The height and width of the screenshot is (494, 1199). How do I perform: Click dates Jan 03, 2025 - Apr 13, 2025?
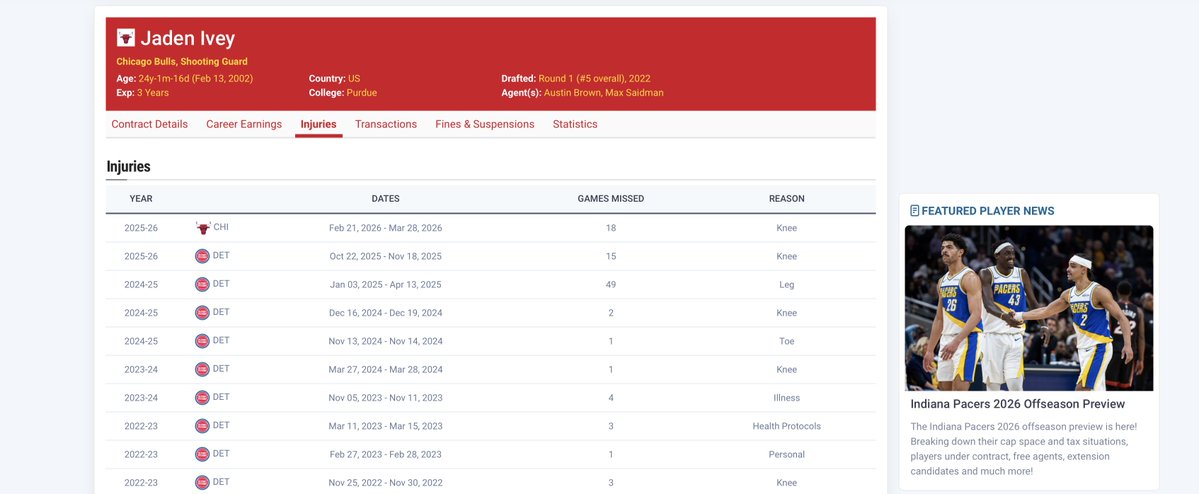(385, 284)
